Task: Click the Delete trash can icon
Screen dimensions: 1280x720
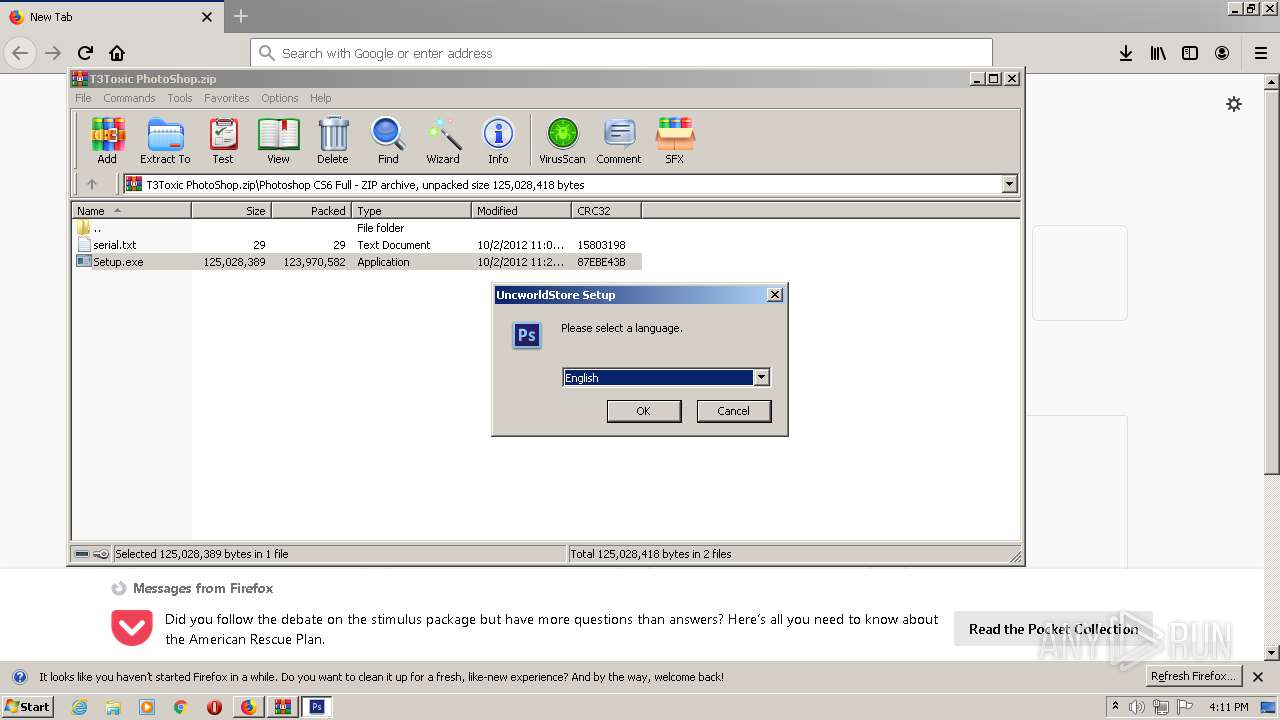Action: coord(333,140)
